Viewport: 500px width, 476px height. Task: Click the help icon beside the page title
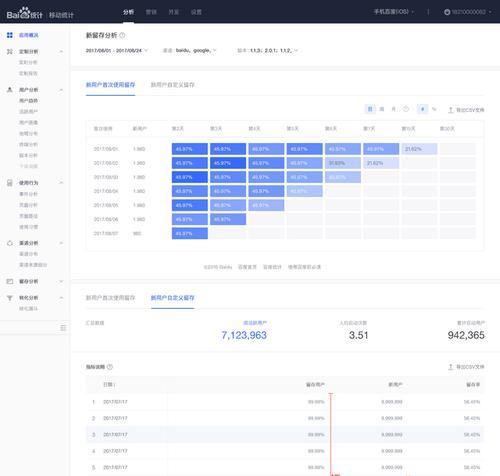click(x=122, y=35)
